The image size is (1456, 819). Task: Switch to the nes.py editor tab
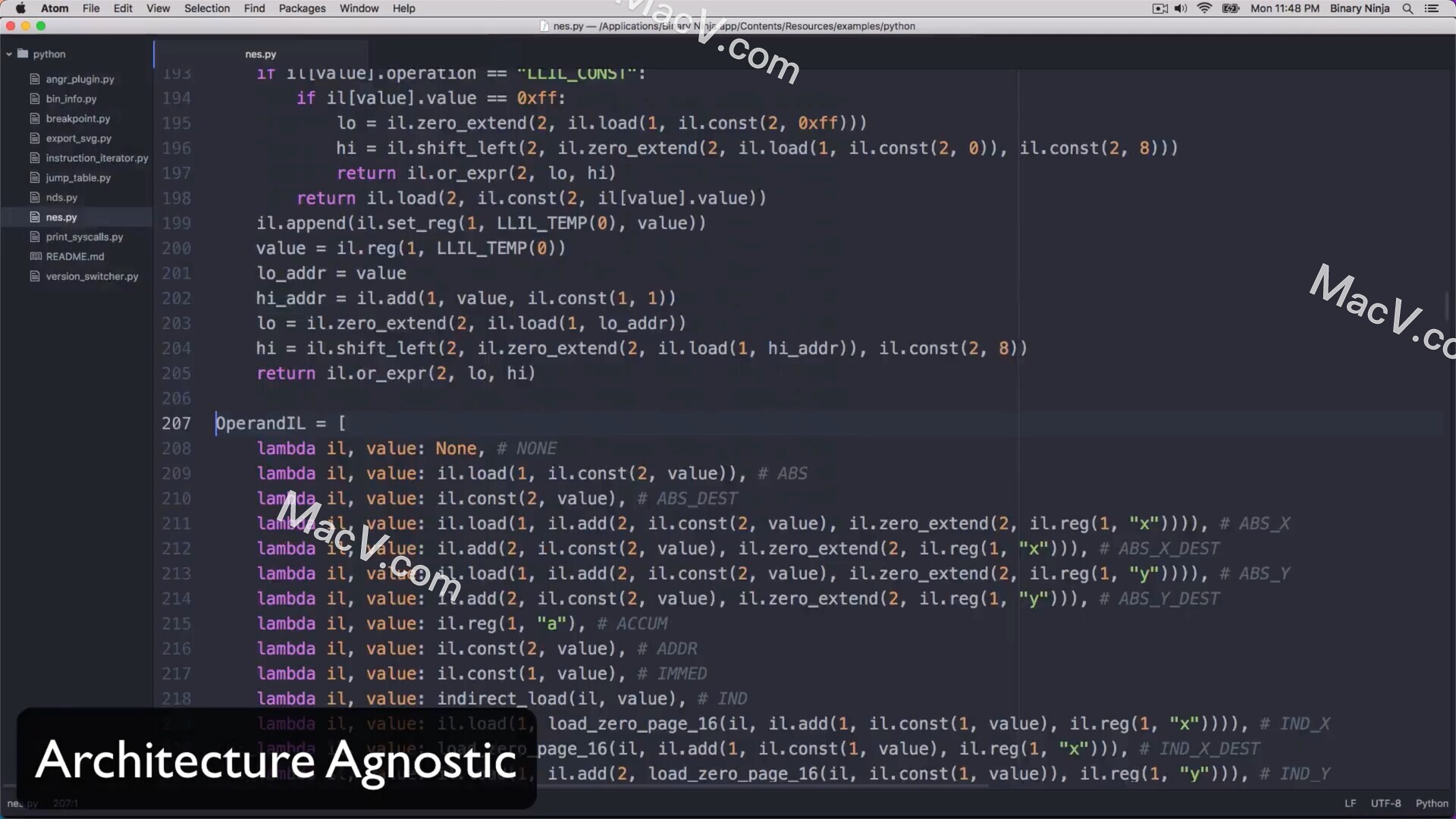click(x=261, y=54)
